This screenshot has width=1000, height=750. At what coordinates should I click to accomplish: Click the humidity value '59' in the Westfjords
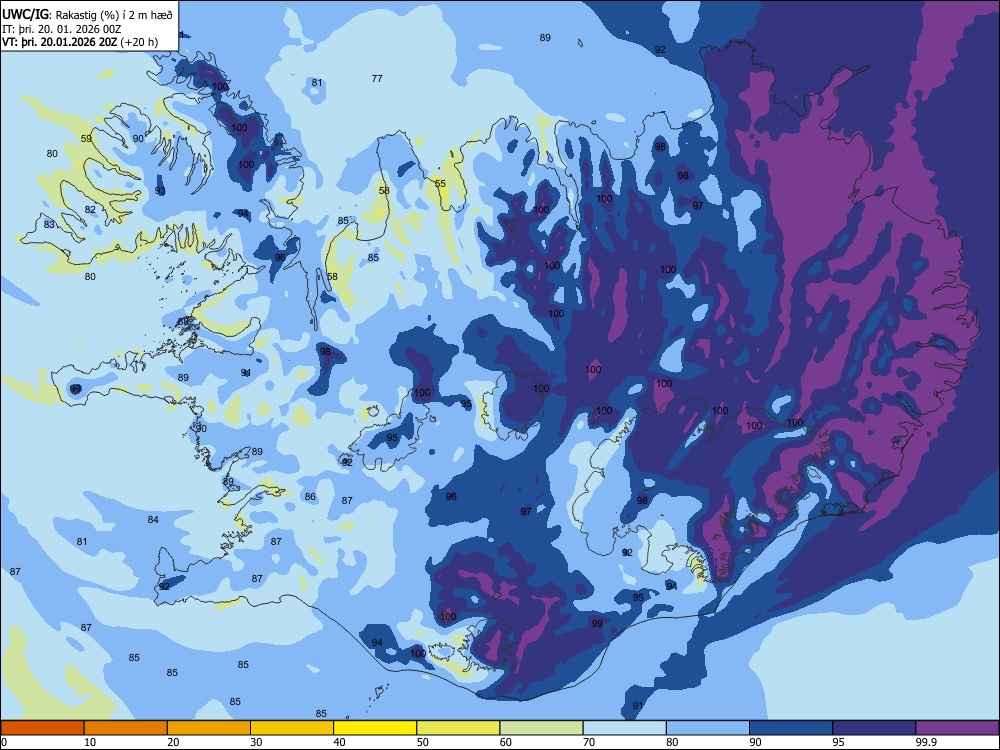coord(86,138)
